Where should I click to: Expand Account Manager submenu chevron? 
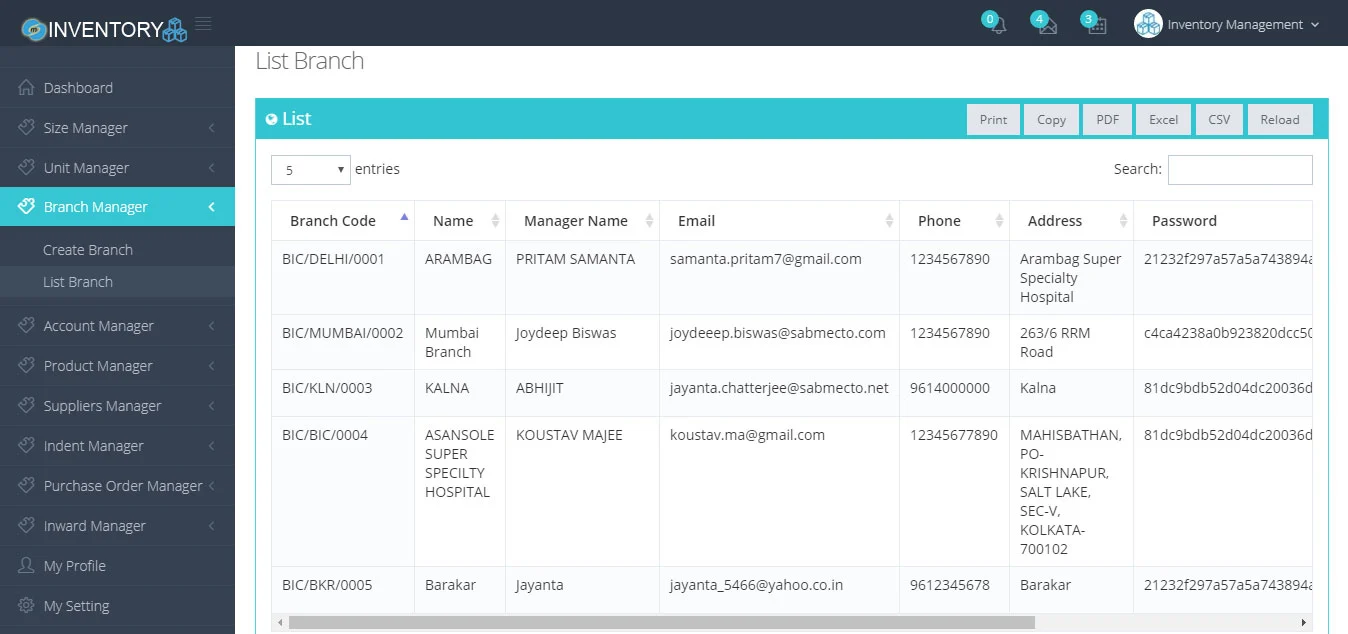(x=212, y=326)
